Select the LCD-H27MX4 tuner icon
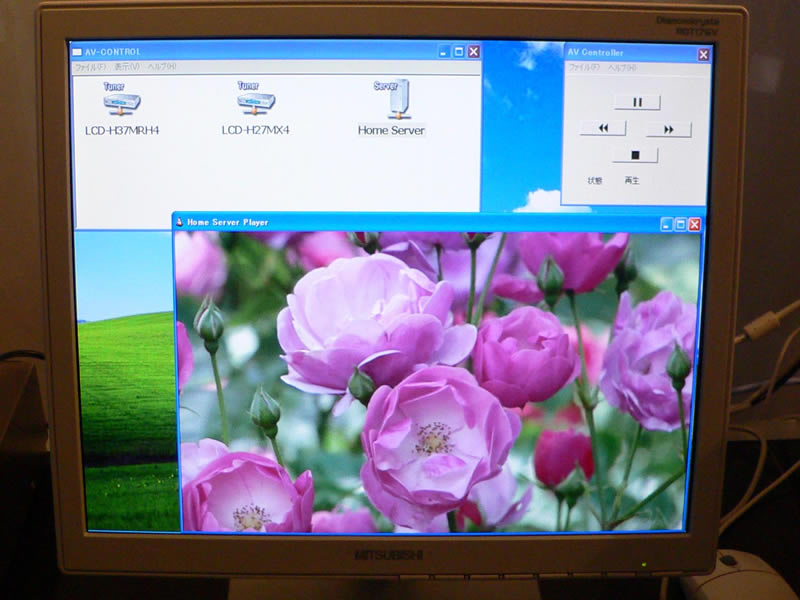 tap(255, 102)
